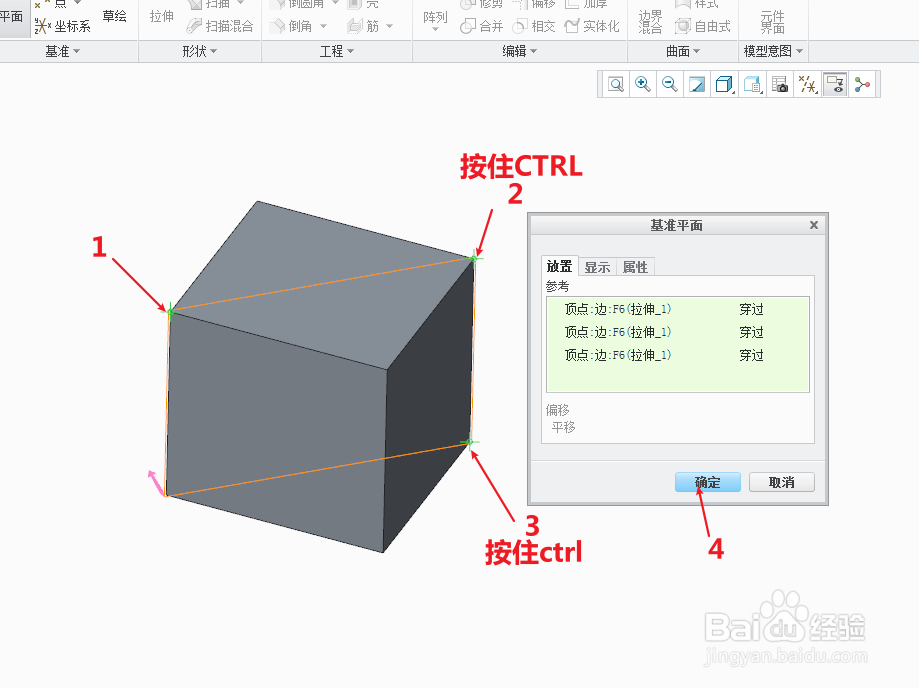Cancel the dialog with 取消
Image resolution: width=919 pixels, height=688 pixels.
[x=781, y=481]
